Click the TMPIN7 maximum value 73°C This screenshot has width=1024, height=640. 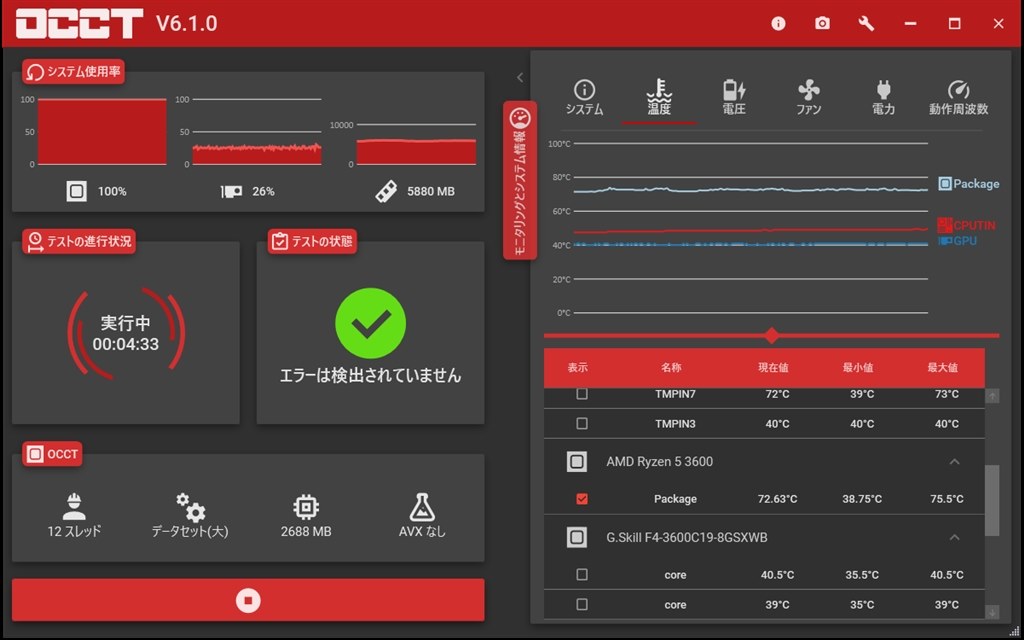coord(947,394)
